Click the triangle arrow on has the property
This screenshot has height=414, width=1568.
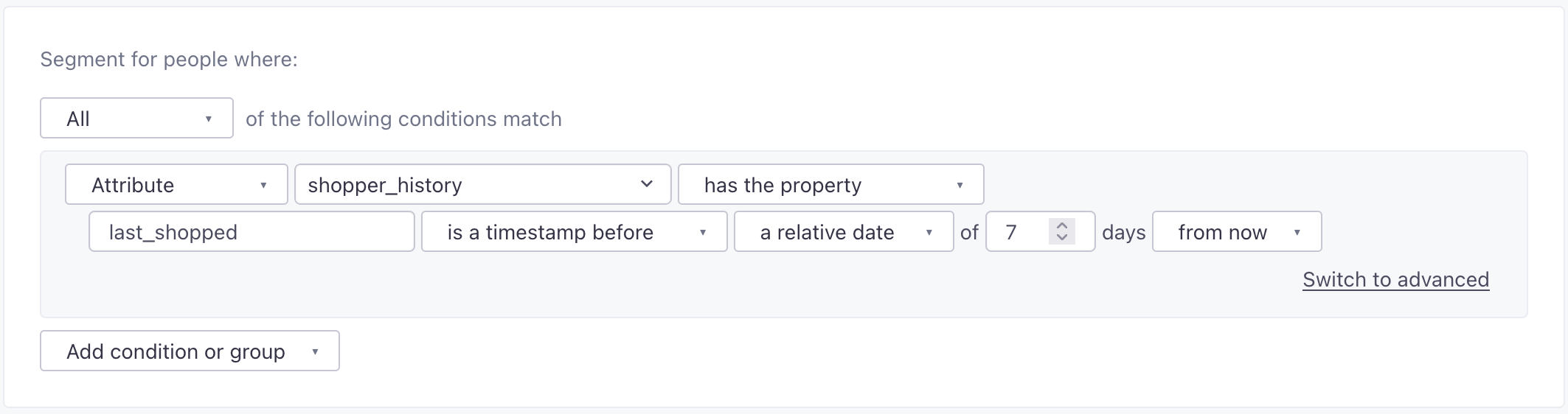click(960, 185)
